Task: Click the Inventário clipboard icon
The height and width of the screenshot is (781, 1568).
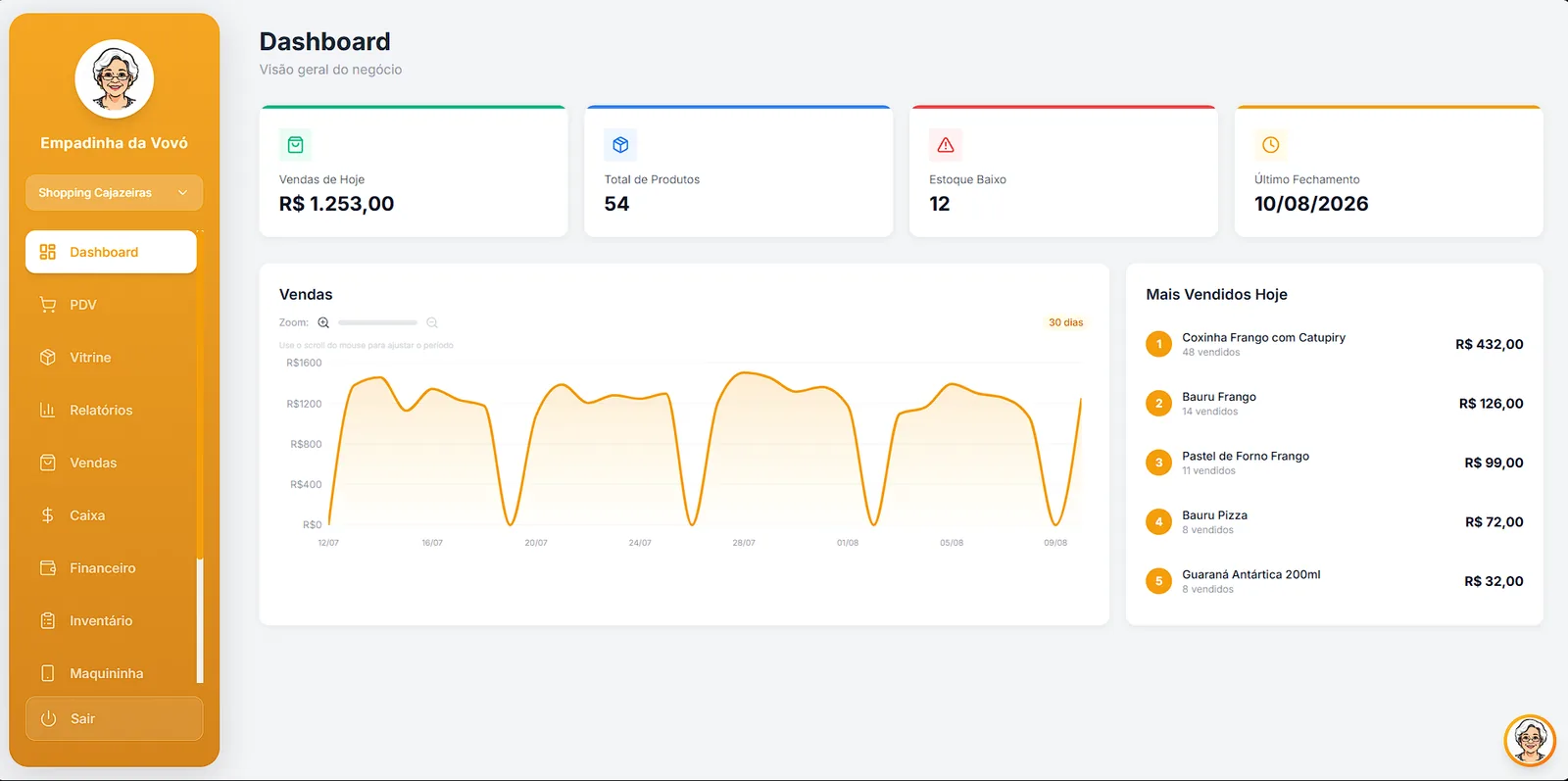Action: pyautogui.click(x=48, y=621)
